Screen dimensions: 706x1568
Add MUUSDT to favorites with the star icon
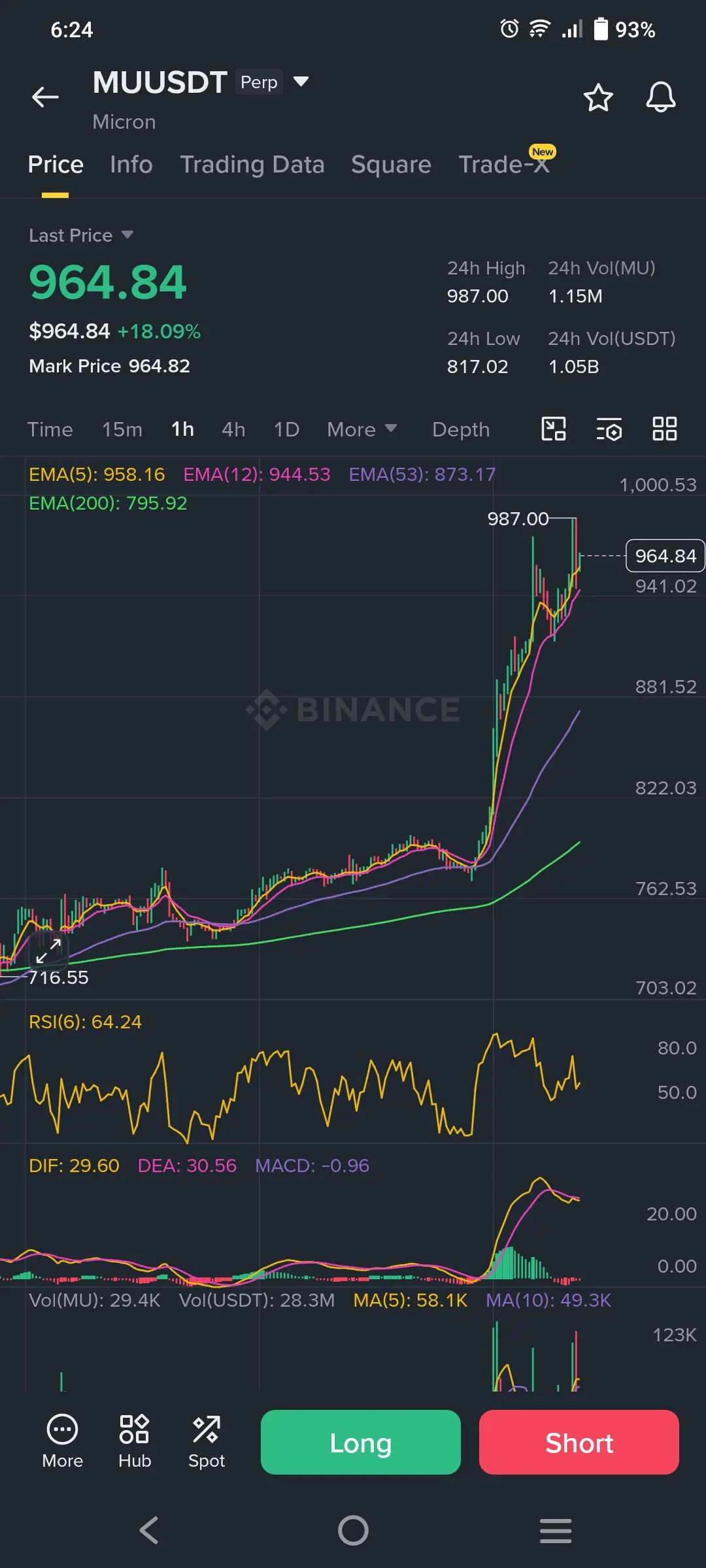tap(597, 97)
